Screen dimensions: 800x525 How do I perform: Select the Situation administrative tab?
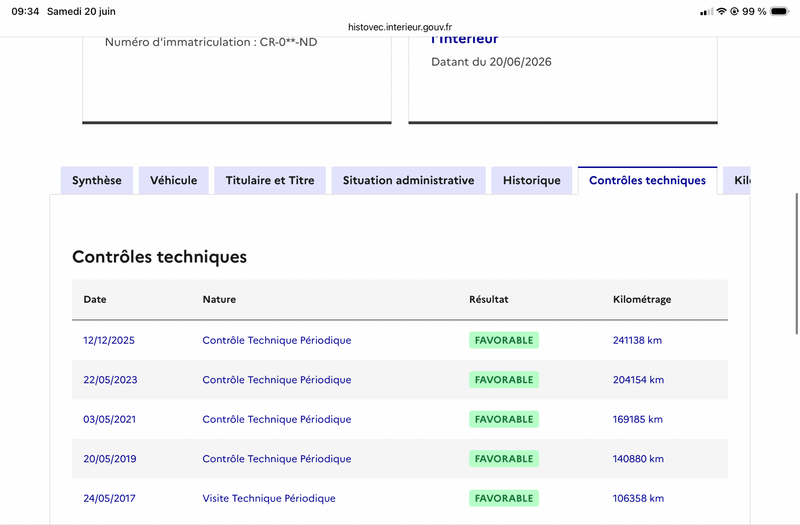point(409,181)
